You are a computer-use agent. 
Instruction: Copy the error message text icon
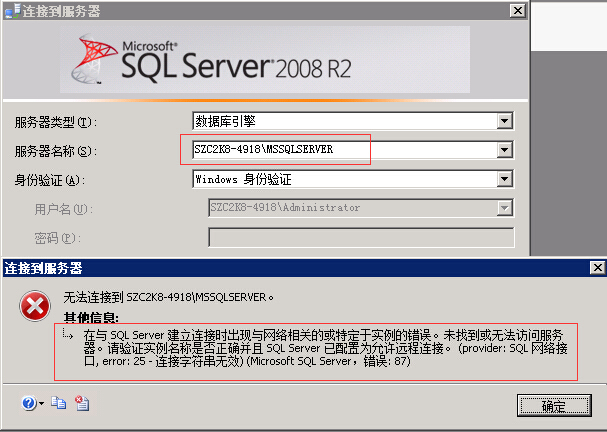coord(59,403)
